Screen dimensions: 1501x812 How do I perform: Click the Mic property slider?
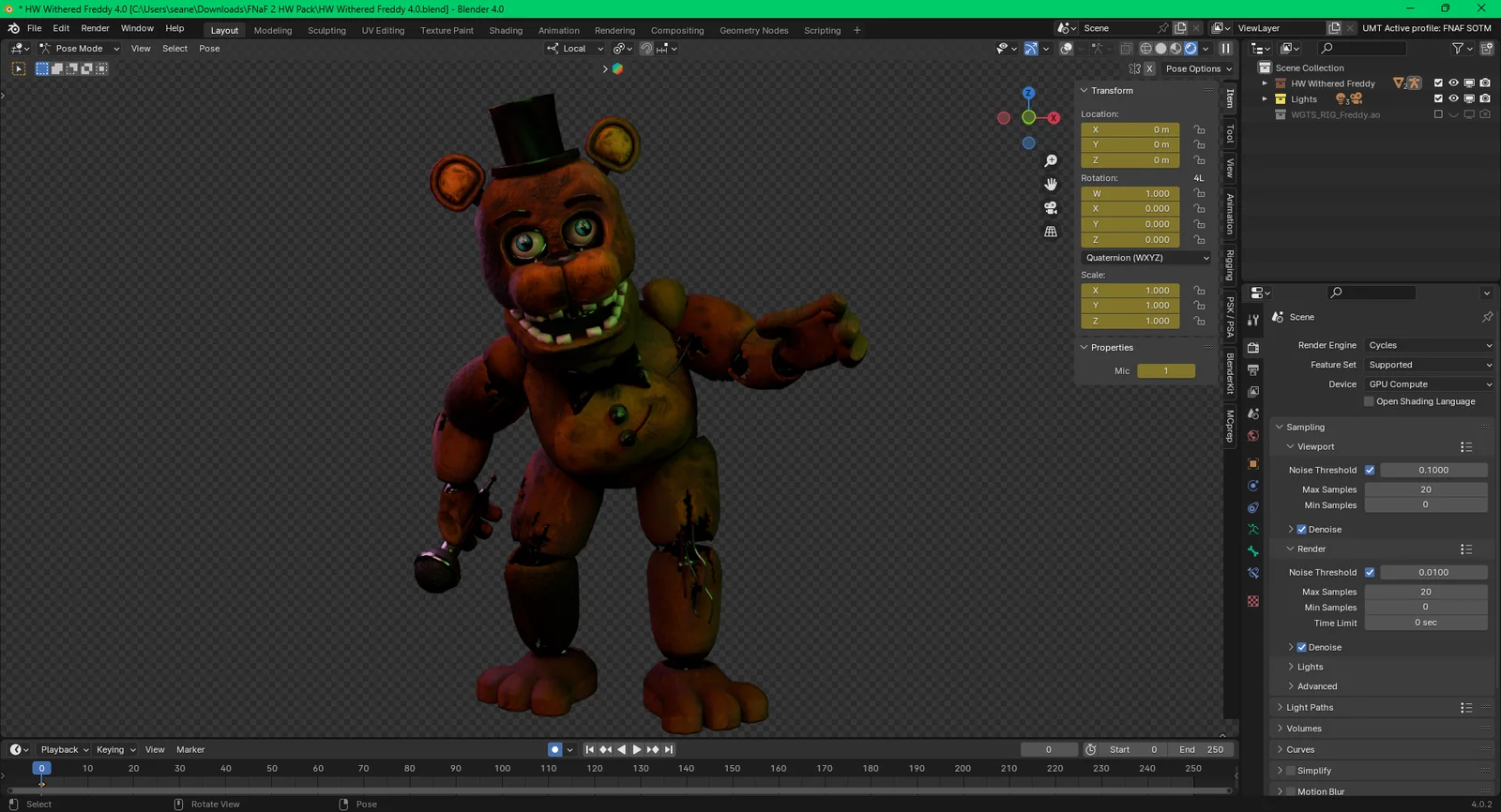[x=1166, y=371]
